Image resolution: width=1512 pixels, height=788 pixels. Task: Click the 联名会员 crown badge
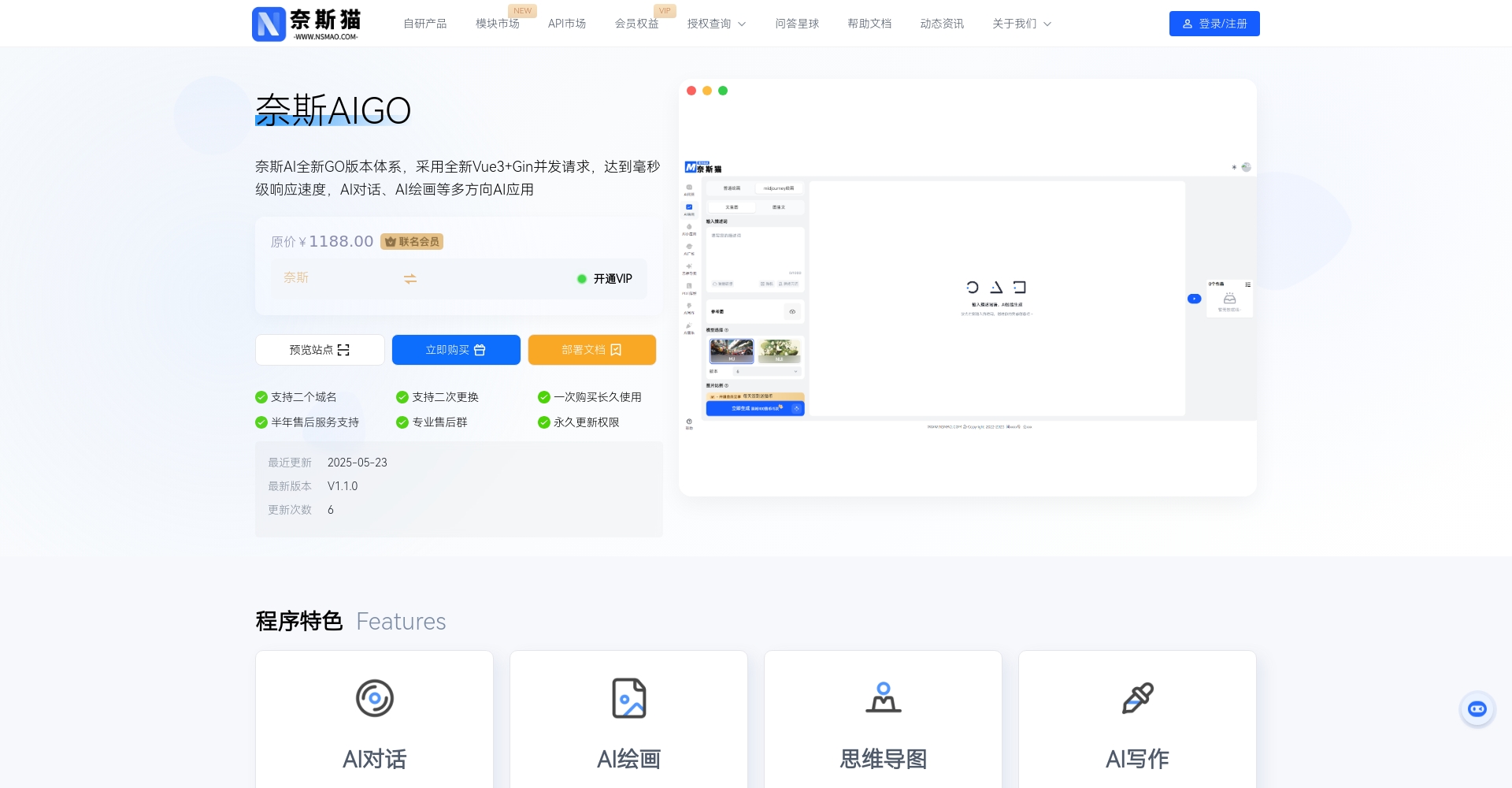tap(412, 242)
